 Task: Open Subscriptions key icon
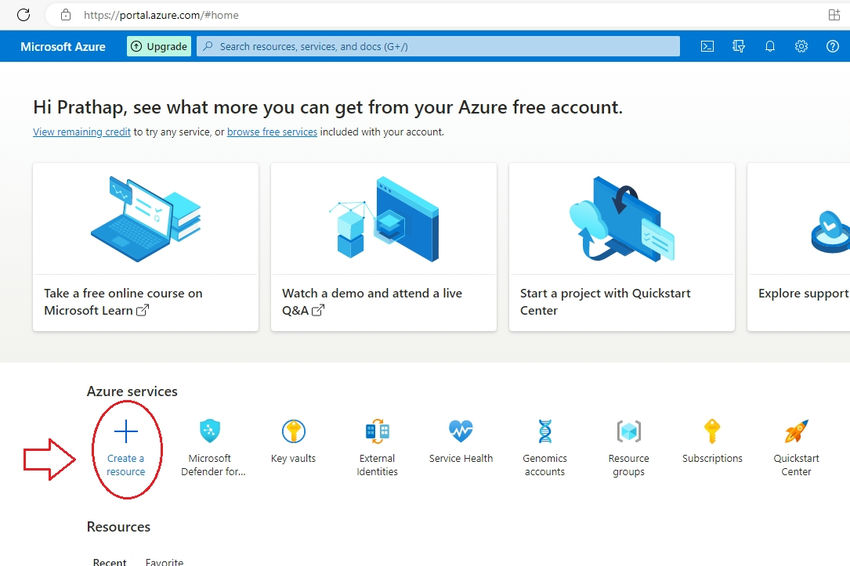[x=712, y=432]
